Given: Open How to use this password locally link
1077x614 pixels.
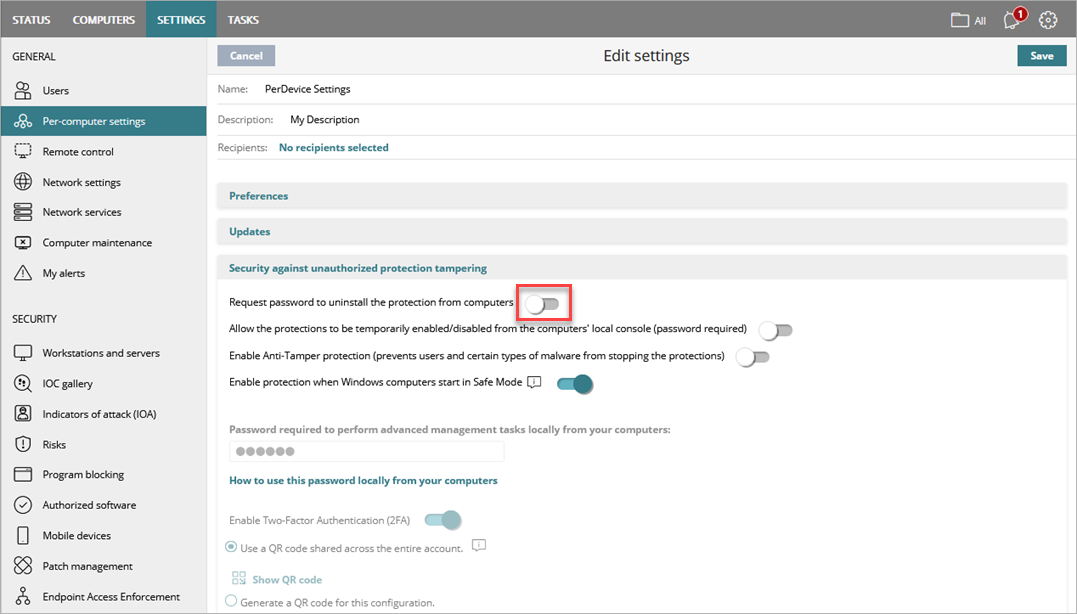Looking at the screenshot, I should coord(362,479).
